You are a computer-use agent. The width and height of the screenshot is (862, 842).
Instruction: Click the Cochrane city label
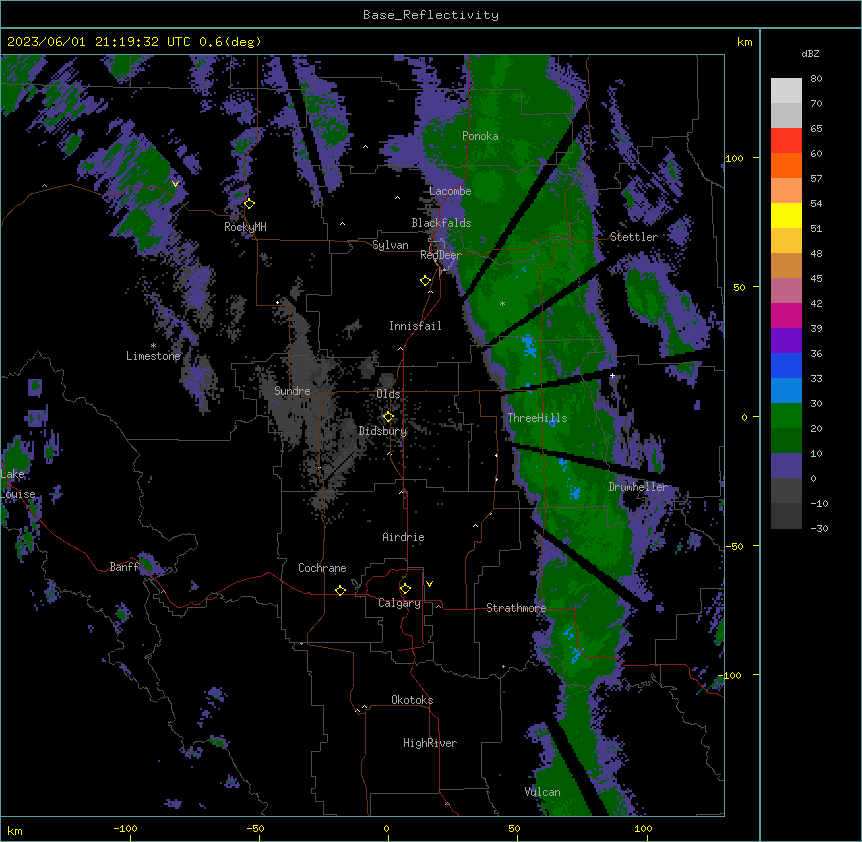tap(322, 568)
